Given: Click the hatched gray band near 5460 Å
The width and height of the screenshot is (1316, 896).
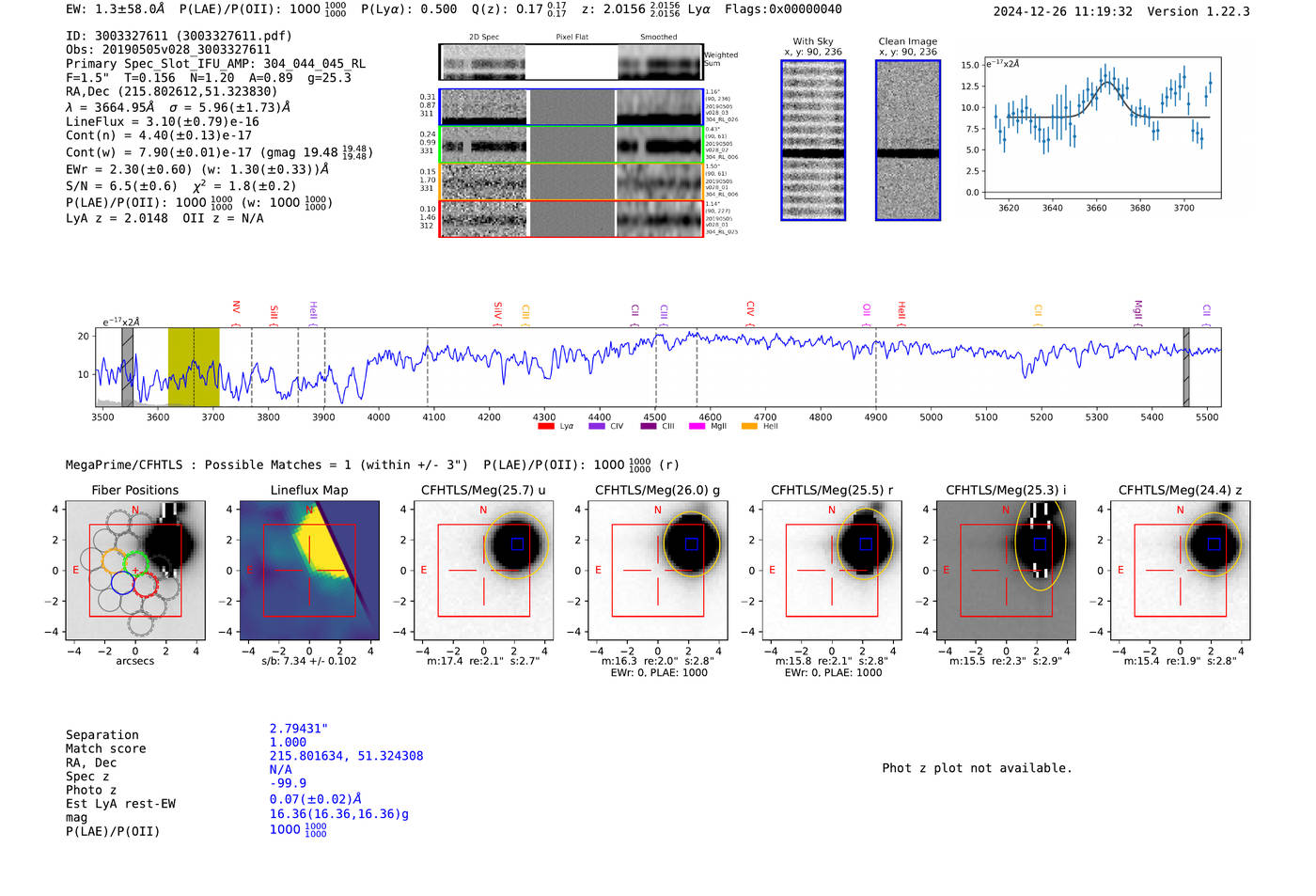Looking at the screenshot, I should point(1186,367).
